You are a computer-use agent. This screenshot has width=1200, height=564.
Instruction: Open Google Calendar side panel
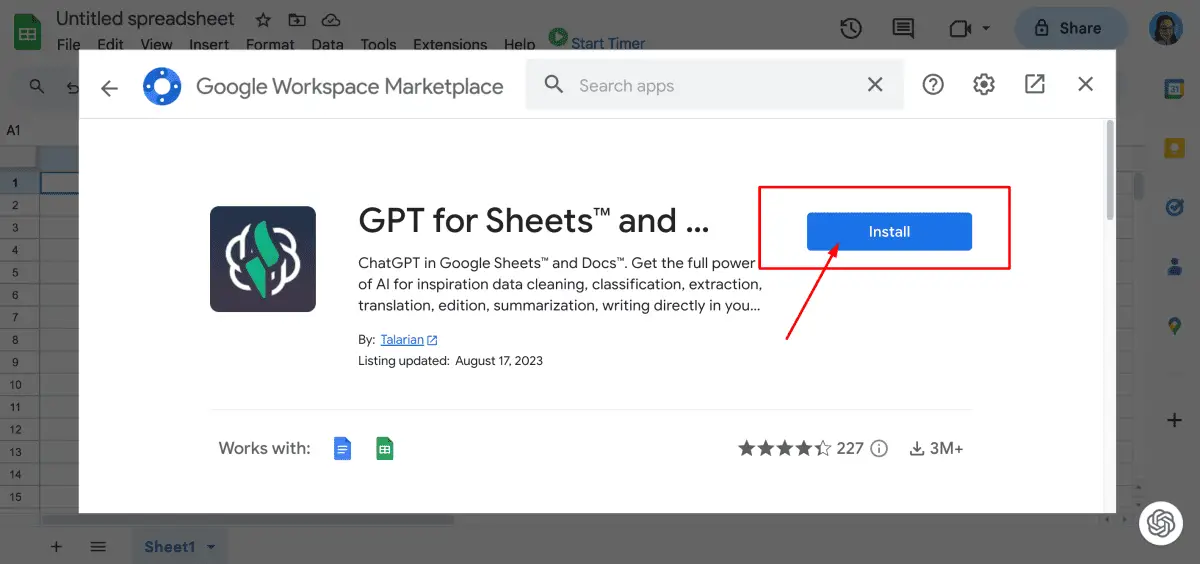tap(1174, 89)
